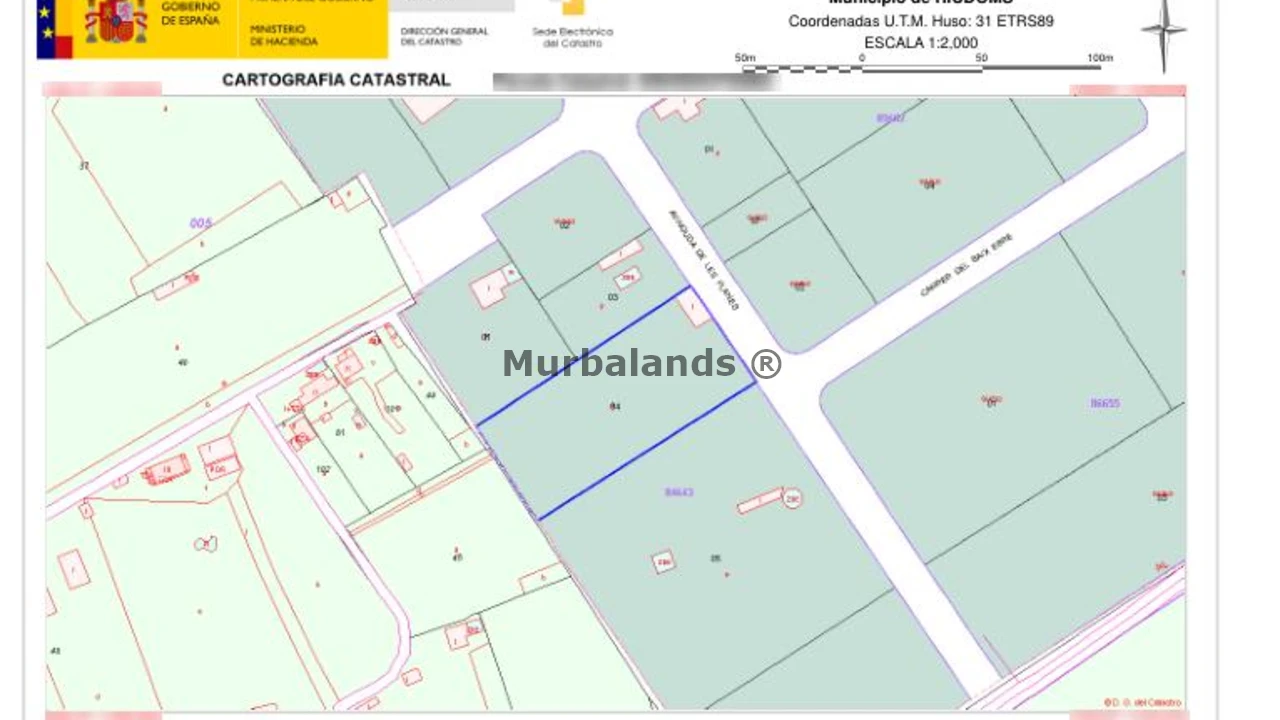Click the Gobierno de España logo text
Image resolution: width=1280 pixels, height=720 pixels.
point(190,14)
